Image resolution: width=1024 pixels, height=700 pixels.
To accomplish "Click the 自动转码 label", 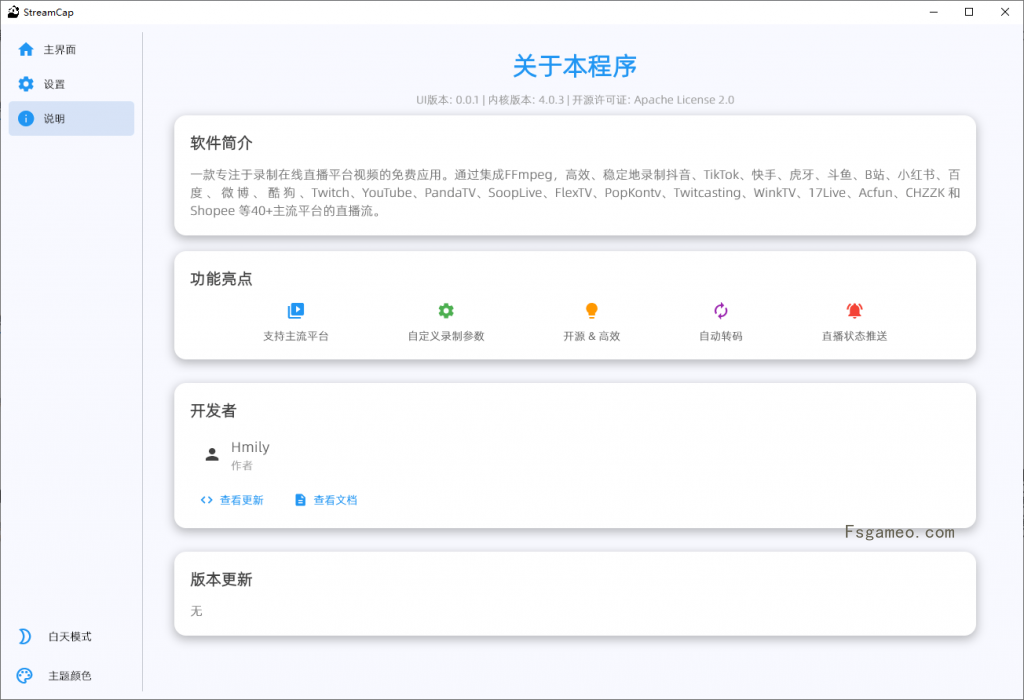I will point(721,336).
